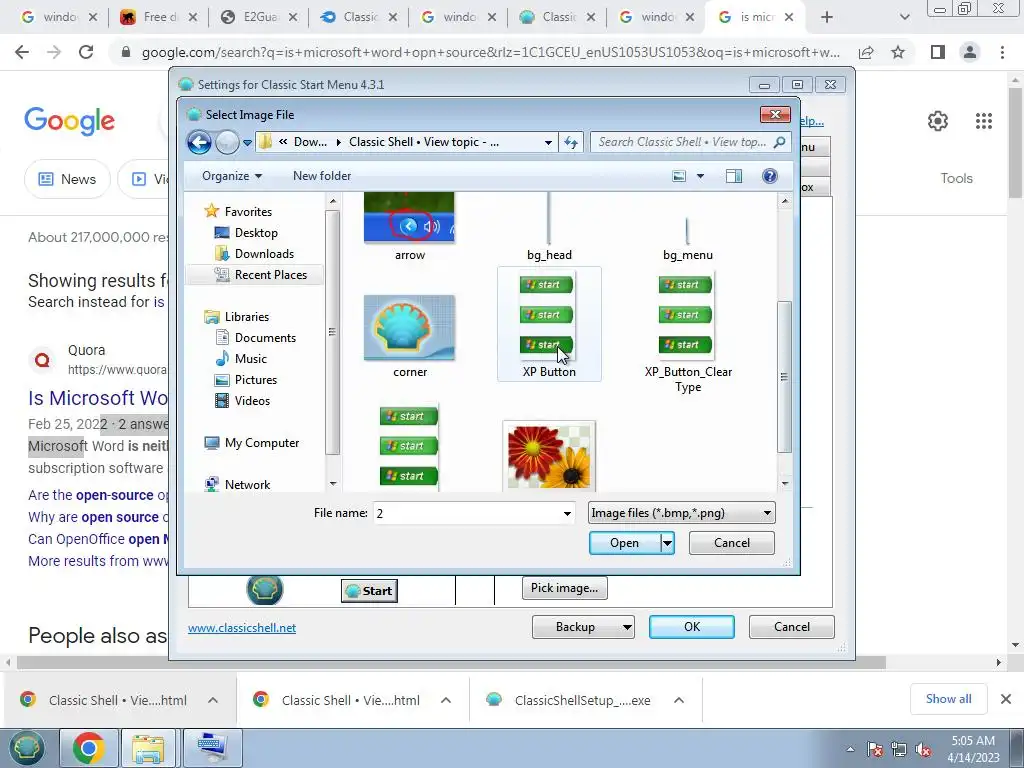Click the Change your view icon

(679, 176)
